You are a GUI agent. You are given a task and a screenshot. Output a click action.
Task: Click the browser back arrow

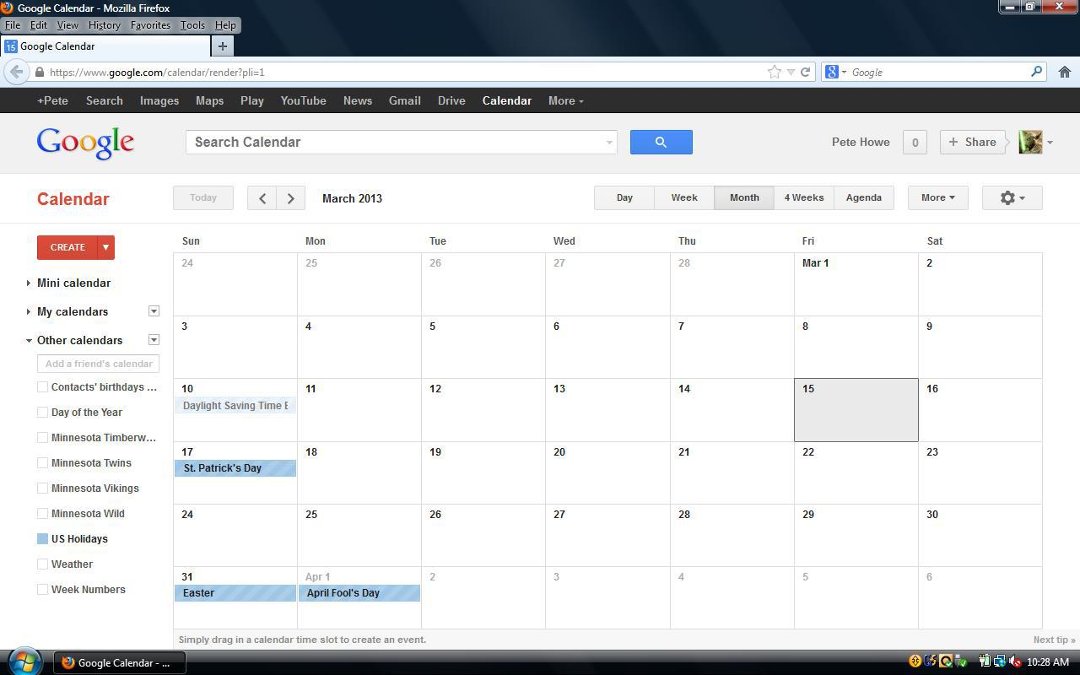17,72
